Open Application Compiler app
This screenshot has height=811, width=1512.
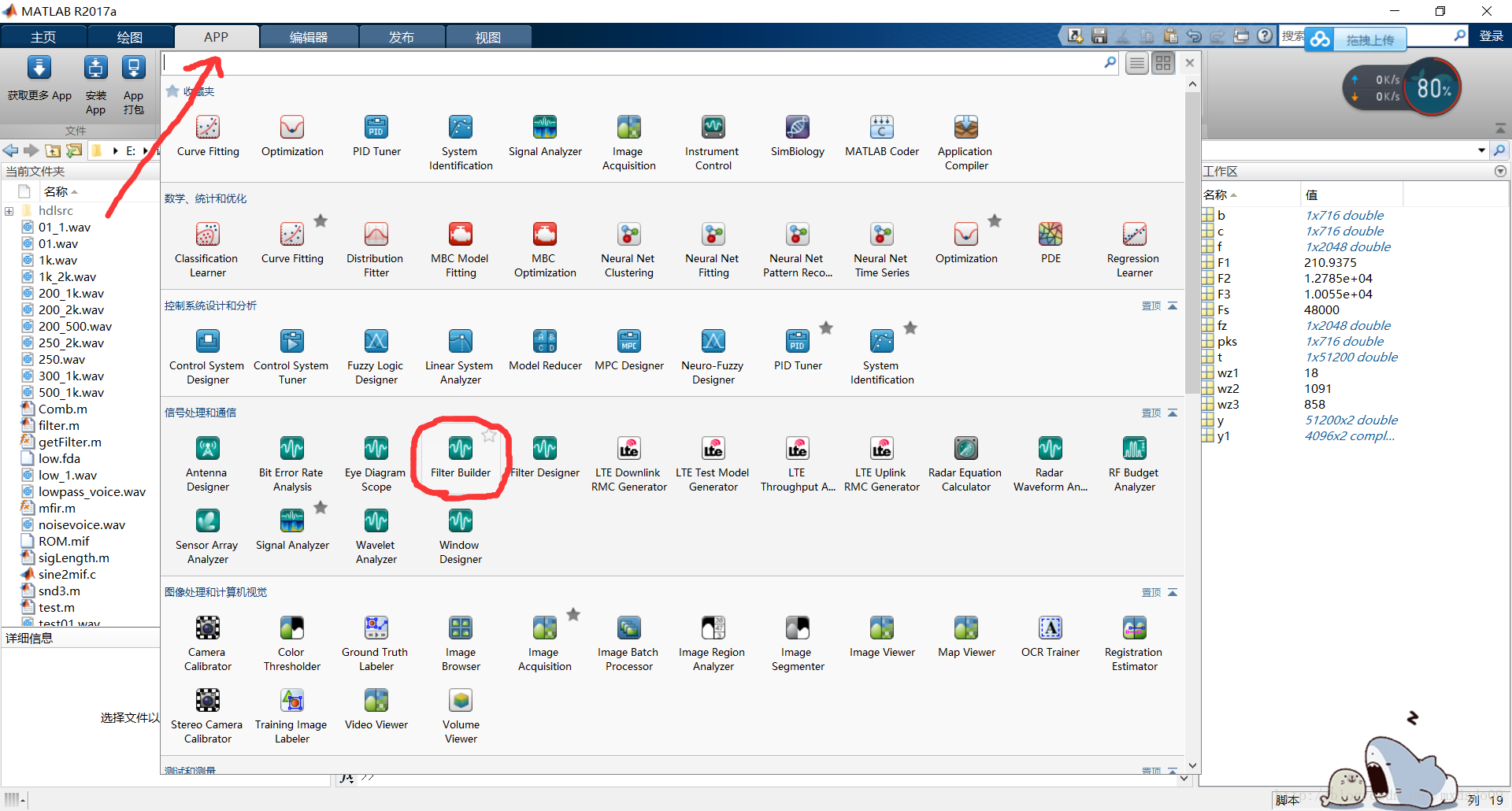point(966,143)
